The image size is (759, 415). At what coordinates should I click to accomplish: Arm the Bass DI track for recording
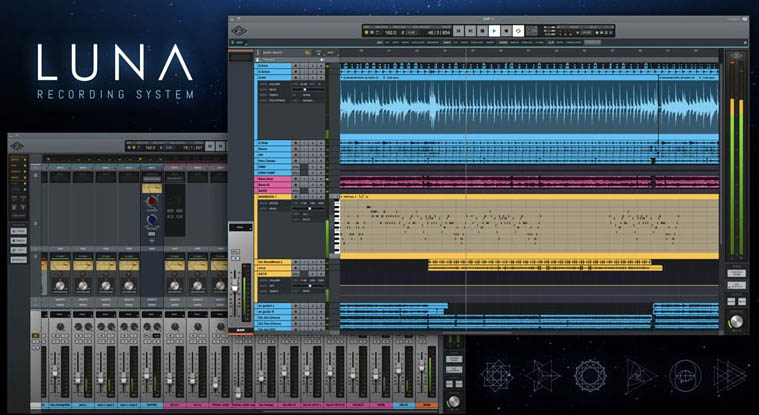point(296,184)
